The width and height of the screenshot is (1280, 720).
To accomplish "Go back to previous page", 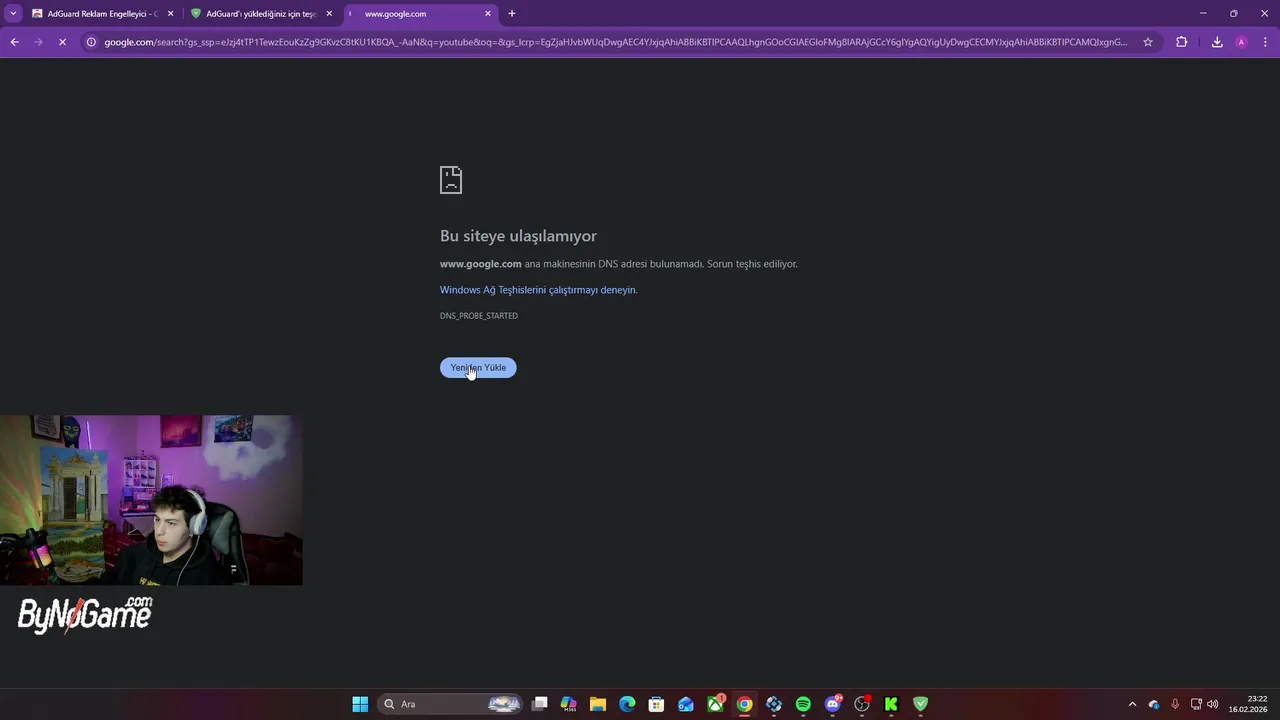I will [x=14, y=42].
